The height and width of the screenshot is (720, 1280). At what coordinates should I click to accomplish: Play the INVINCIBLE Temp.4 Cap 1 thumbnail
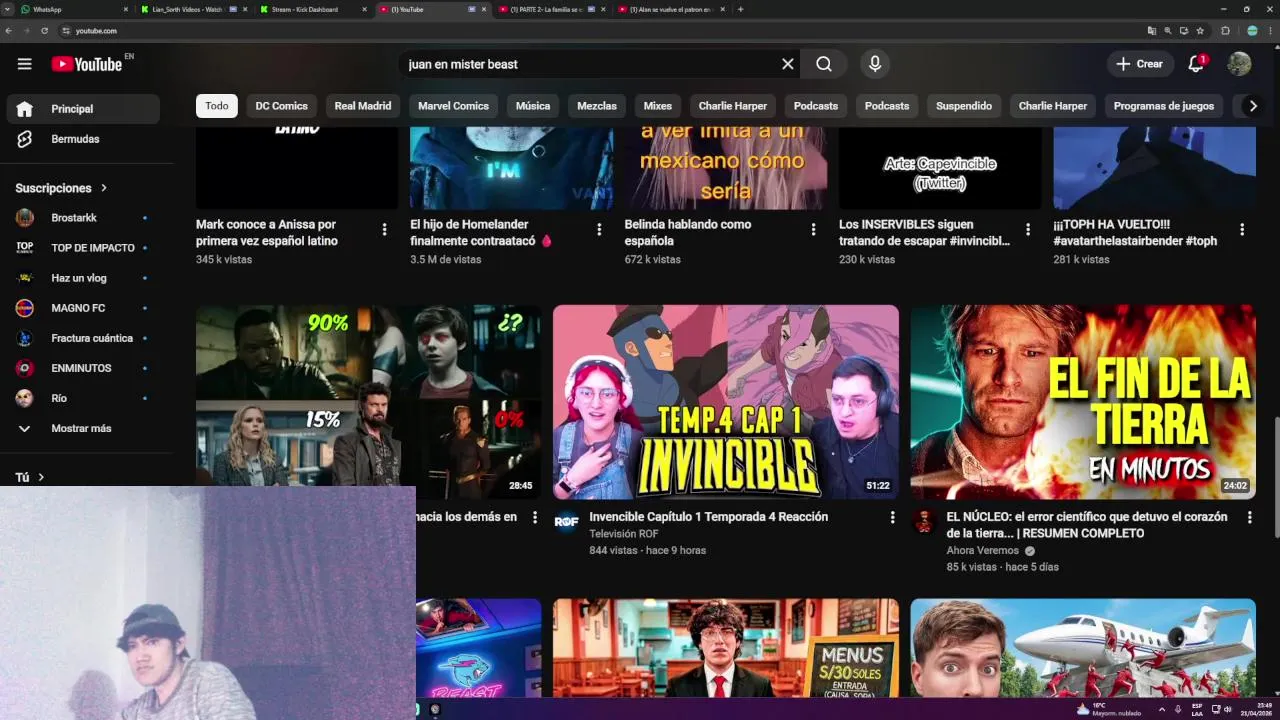click(x=726, y=402)
